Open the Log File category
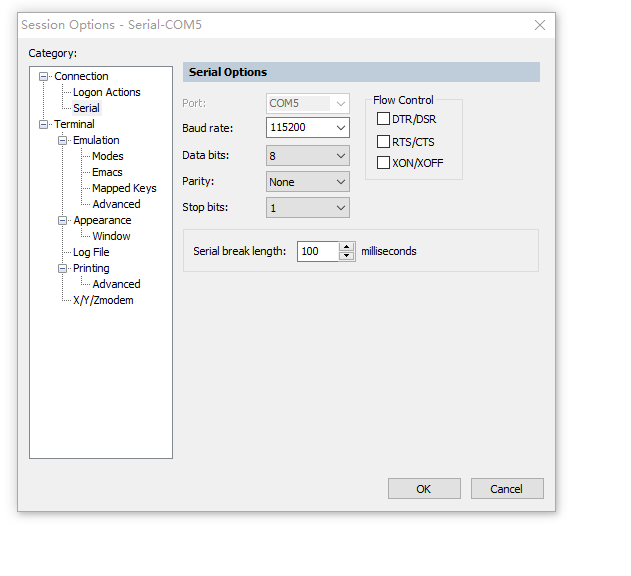 [91, 252]
